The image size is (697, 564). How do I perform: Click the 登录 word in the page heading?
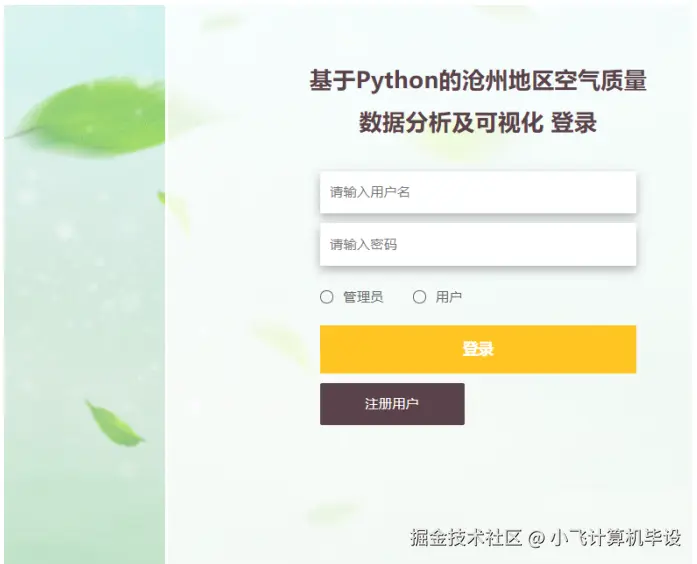574,122
